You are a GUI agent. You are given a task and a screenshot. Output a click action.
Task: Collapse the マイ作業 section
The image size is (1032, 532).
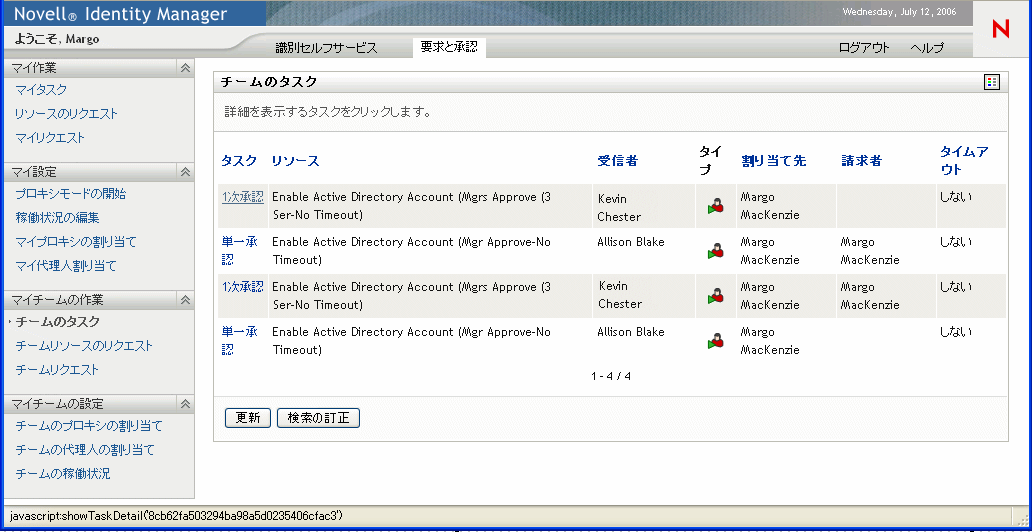[186, 68]
